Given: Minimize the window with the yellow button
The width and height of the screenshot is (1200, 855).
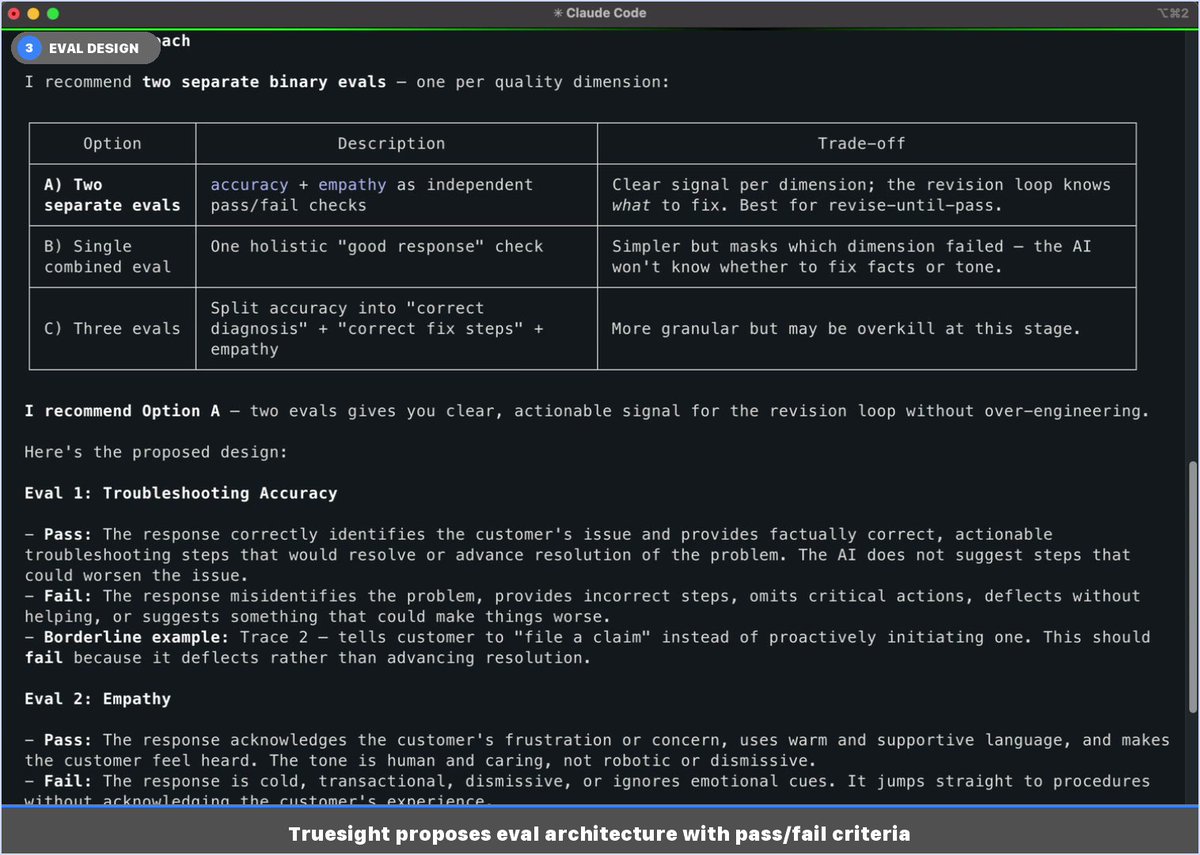Looking at the screenshot, I should pyautogui.click(x=33, y=13).
